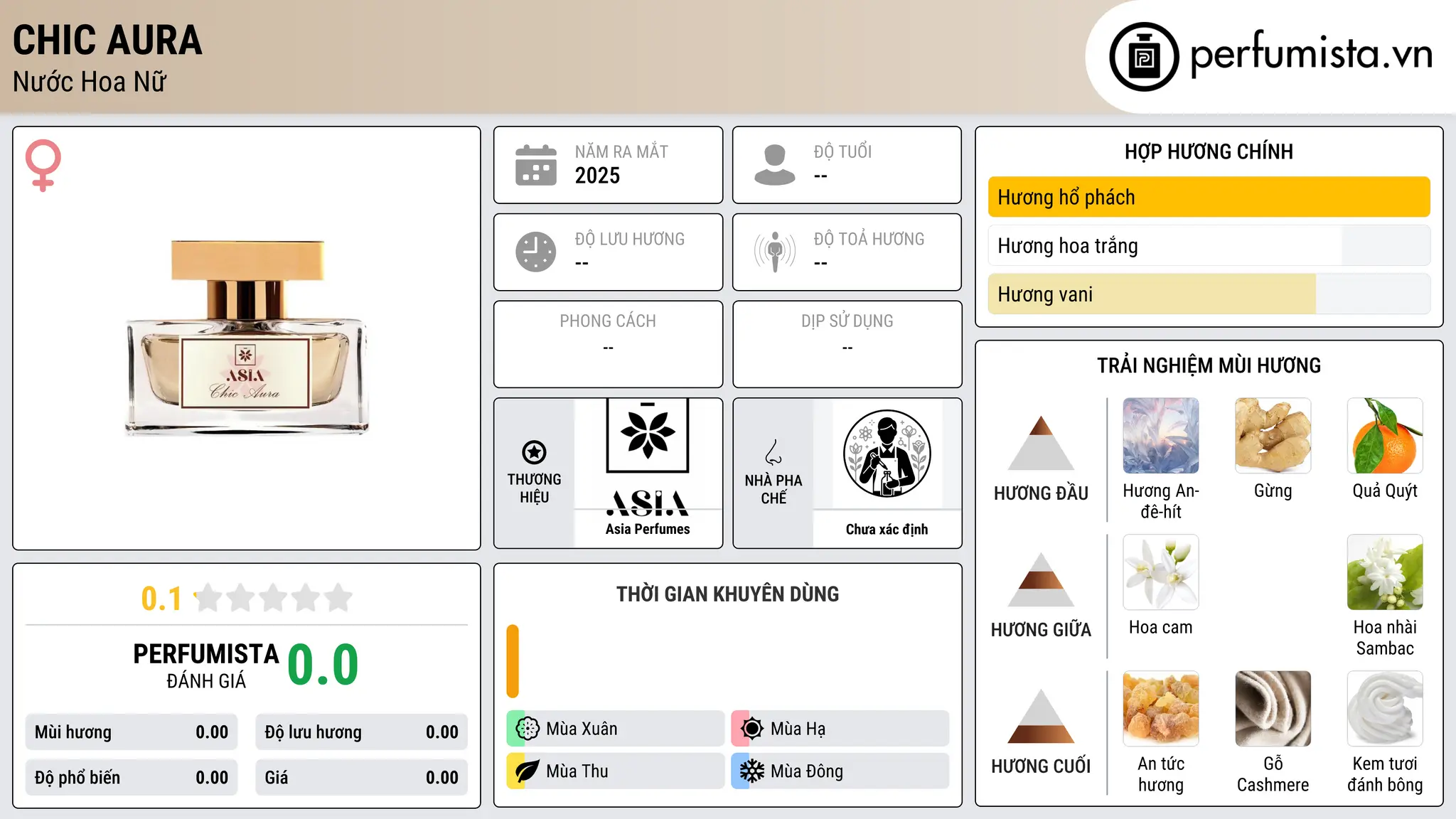
Task: Click the perfumer illustration above Chưa xác định
Action: pyautogui.click(x=887, y=454)
